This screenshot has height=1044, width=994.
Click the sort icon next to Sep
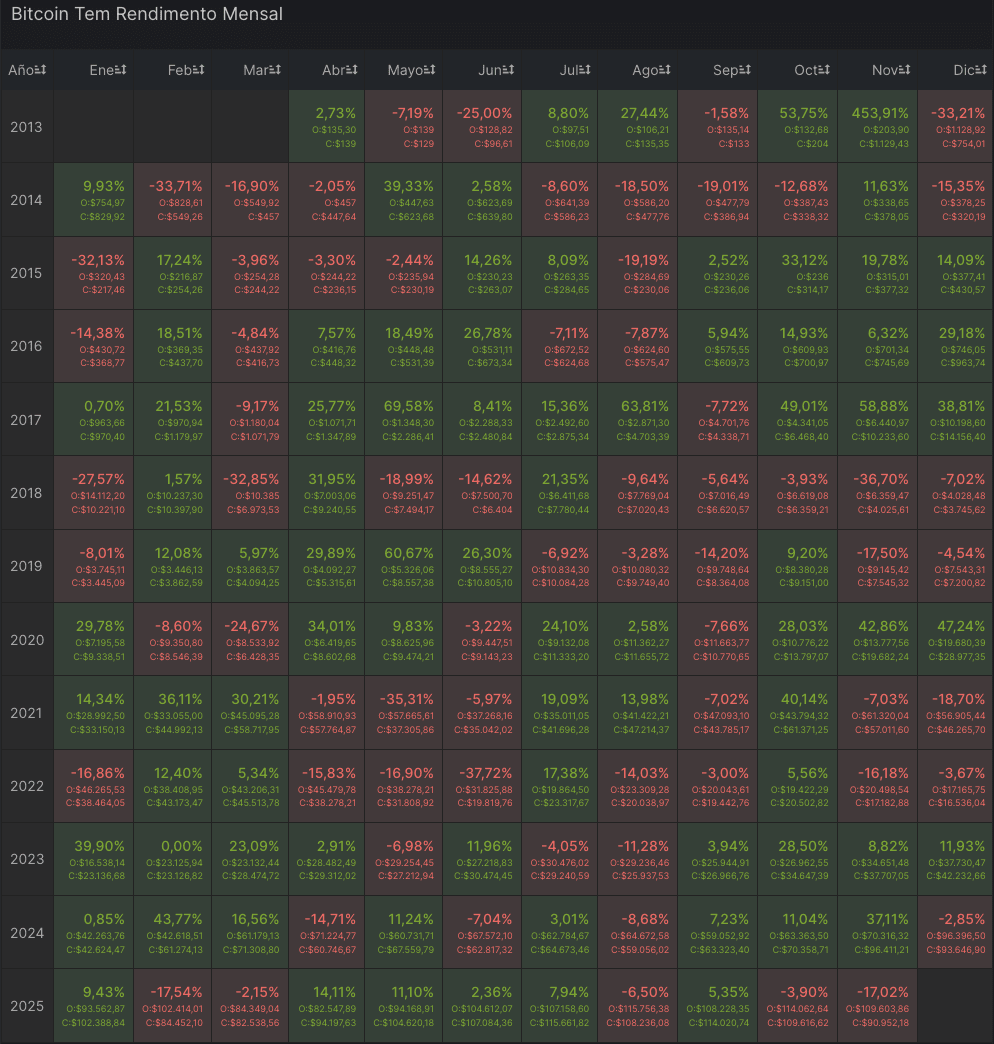[744, 70]
